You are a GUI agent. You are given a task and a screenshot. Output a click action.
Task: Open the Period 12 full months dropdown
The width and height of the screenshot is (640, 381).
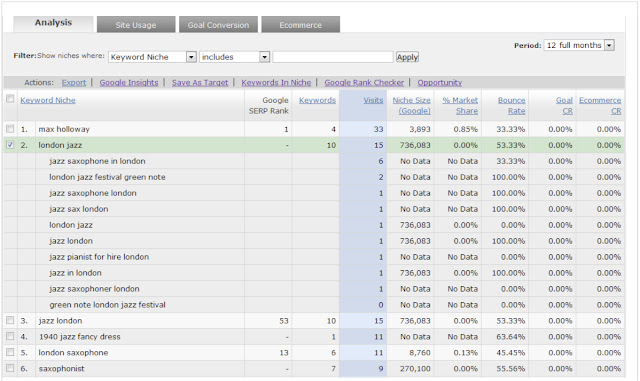click(579, 45)
